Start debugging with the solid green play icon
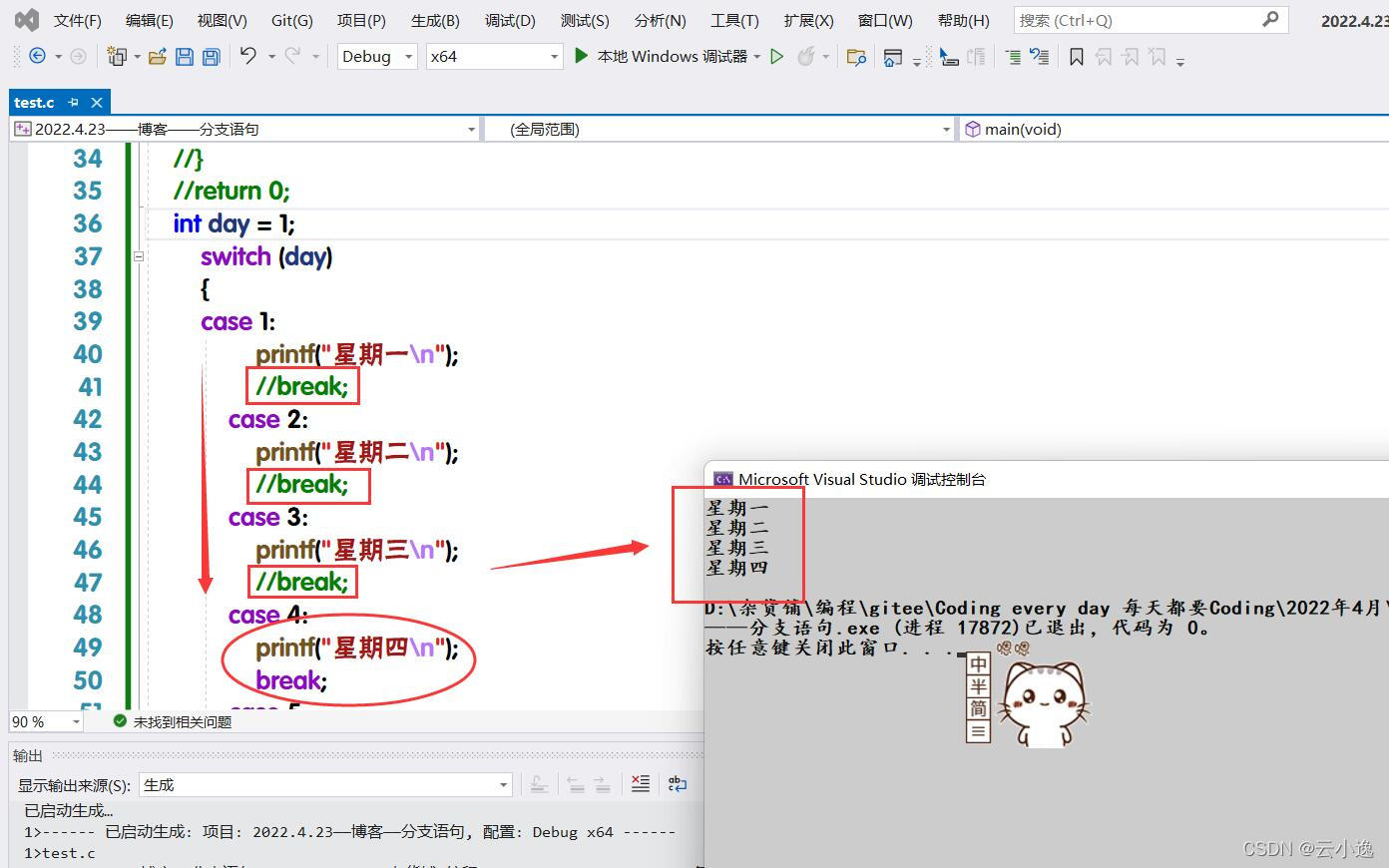The image size is (1389, 868). 581,57
